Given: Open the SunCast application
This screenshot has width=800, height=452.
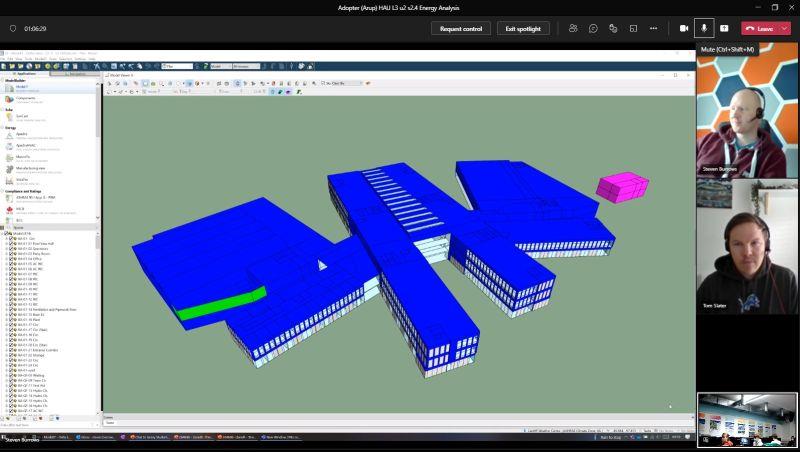Looking at the screenshot, I should (x=22, y=116).
